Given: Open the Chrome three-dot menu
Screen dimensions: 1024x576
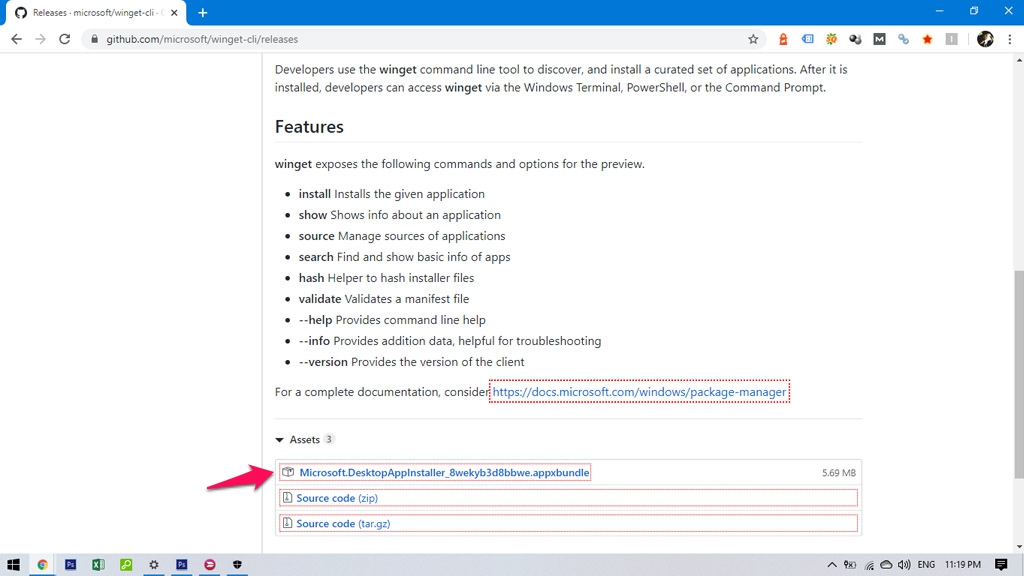Looking at the screenshot, I should [x=1010, y=39].
